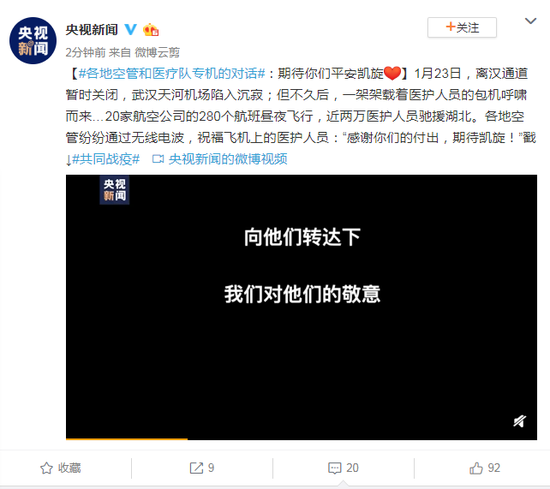This screenshot has width=550, height=489.
Task: Click the repost share icon showing 9
Action: tap(196, 468)
